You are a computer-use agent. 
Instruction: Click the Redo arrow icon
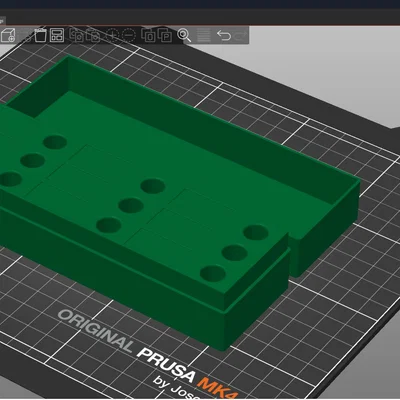(x=240, y=35)
